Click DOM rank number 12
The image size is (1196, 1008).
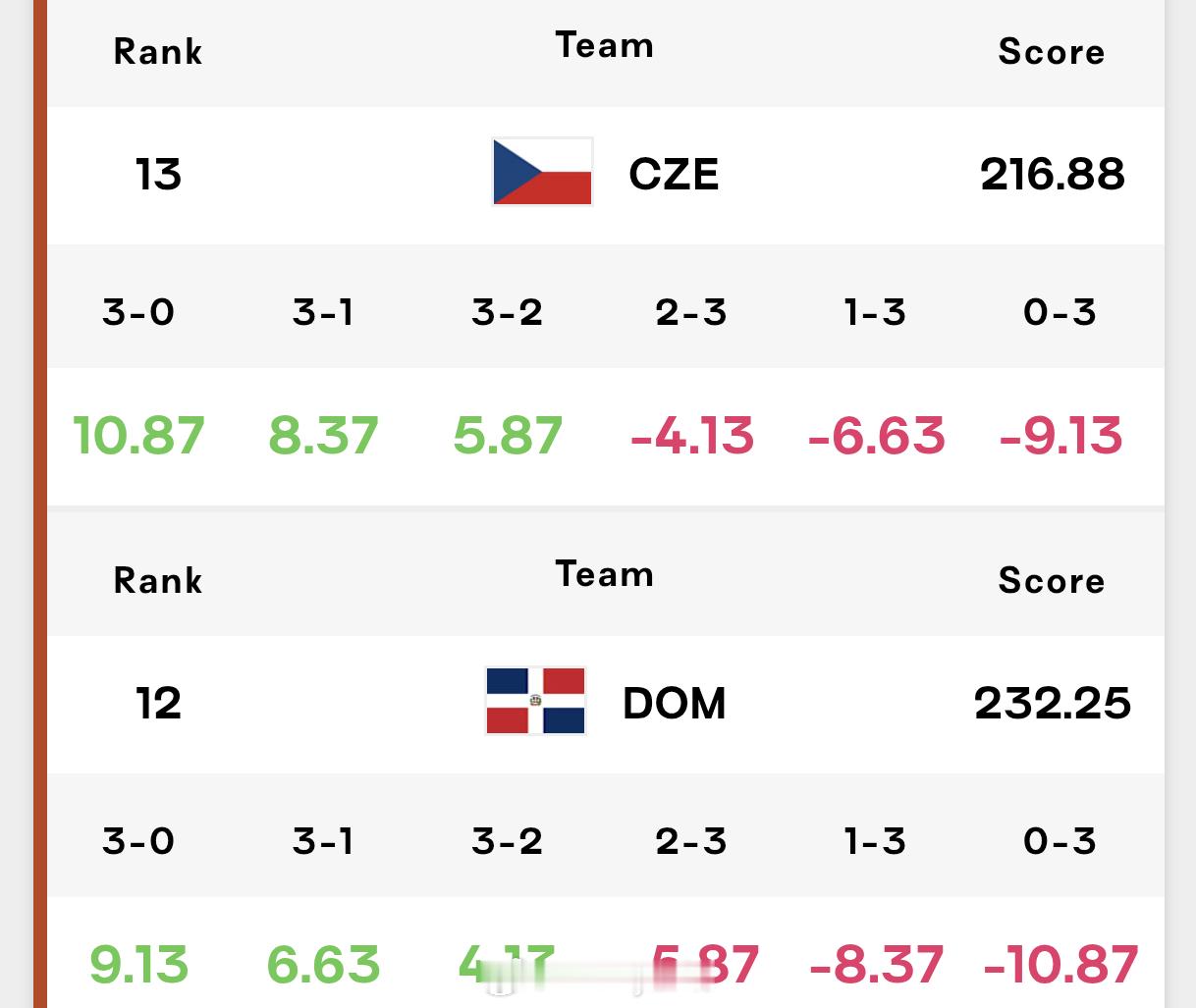pos(158,703)
